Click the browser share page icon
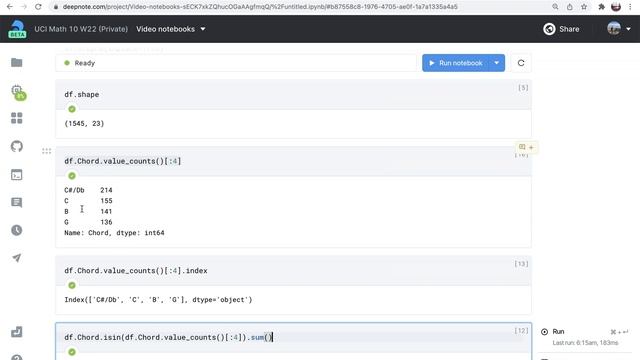 (x=570, y=7)
